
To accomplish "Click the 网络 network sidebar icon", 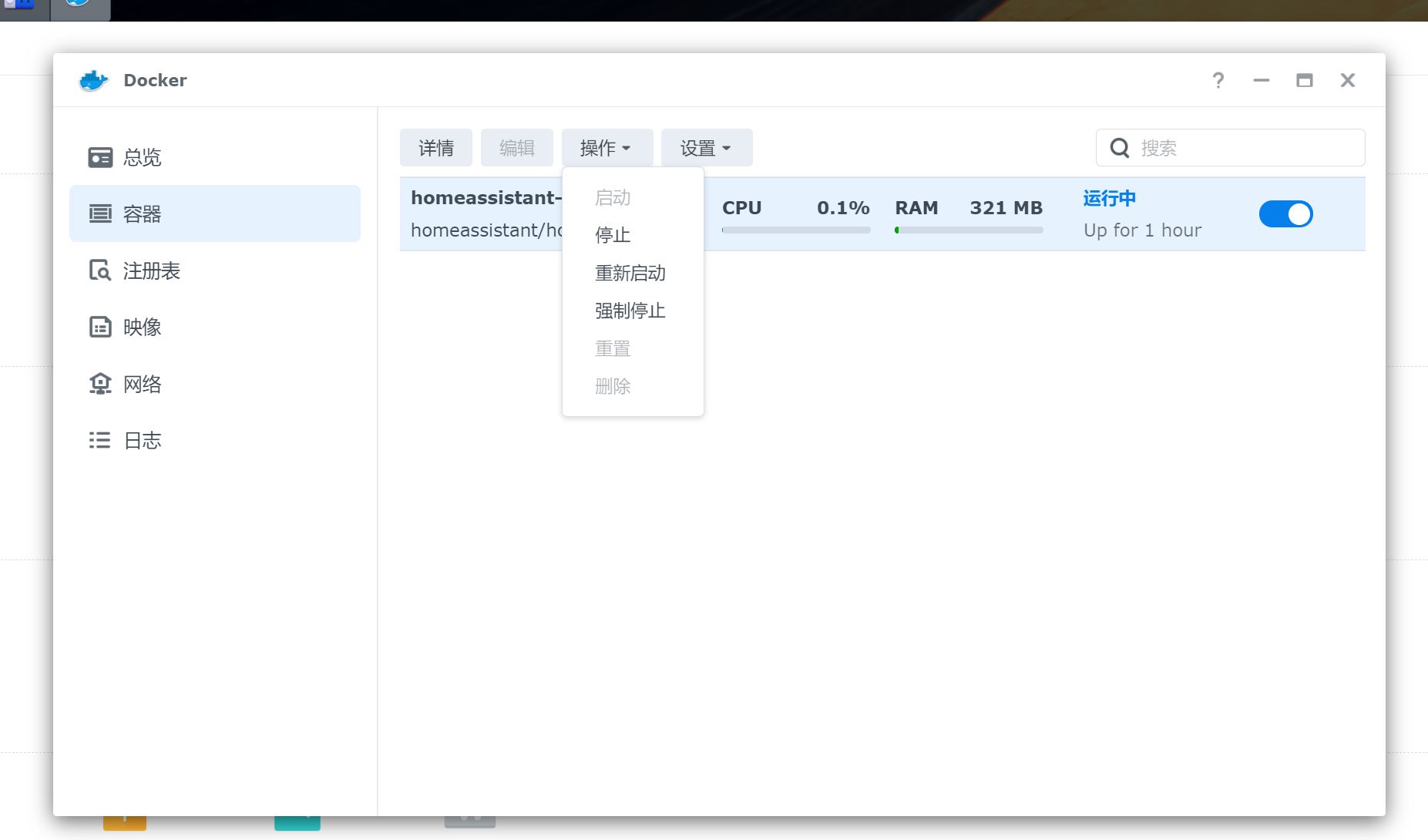I will (x=100, y=384).
